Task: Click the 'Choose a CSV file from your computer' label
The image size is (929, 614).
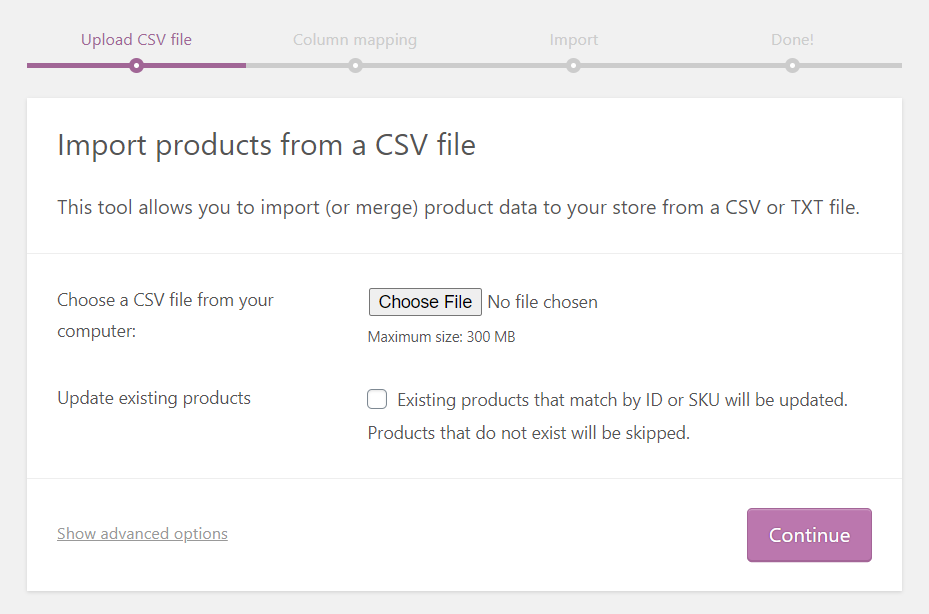Action: coord(165,314)
